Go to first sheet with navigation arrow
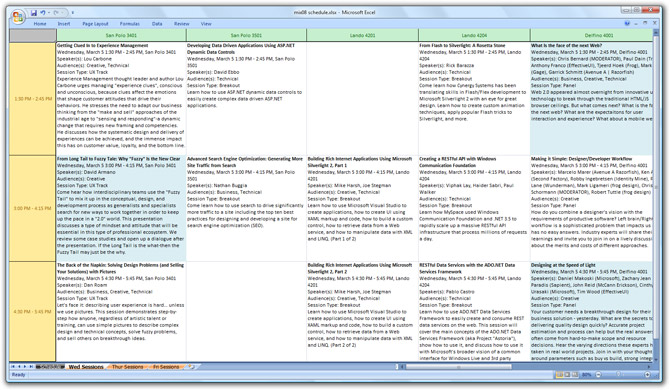The width and height of the screenshot is (670, 390). tap(13, 367)
